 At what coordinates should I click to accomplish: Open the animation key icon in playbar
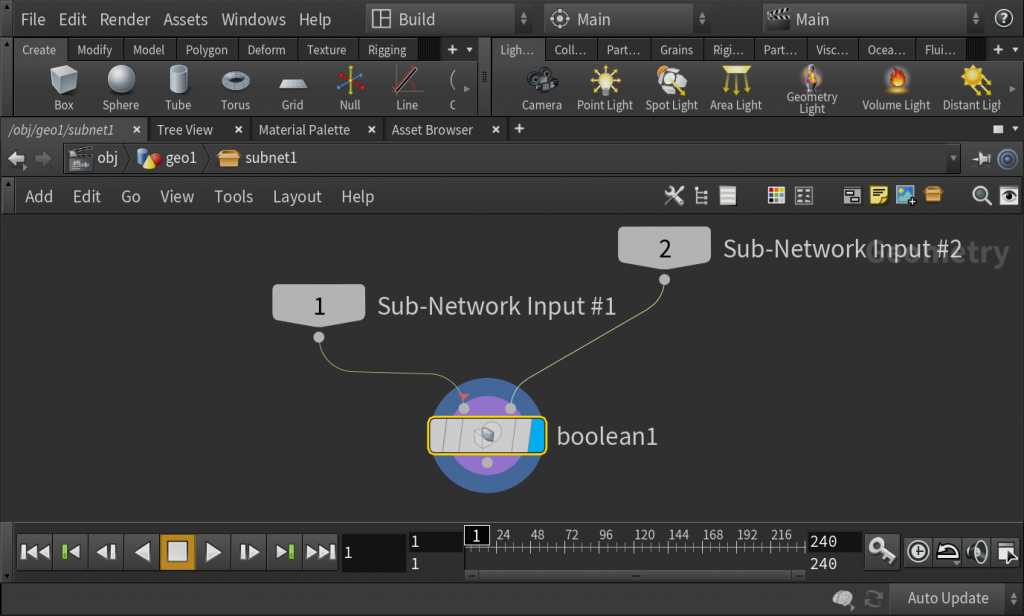881,551
